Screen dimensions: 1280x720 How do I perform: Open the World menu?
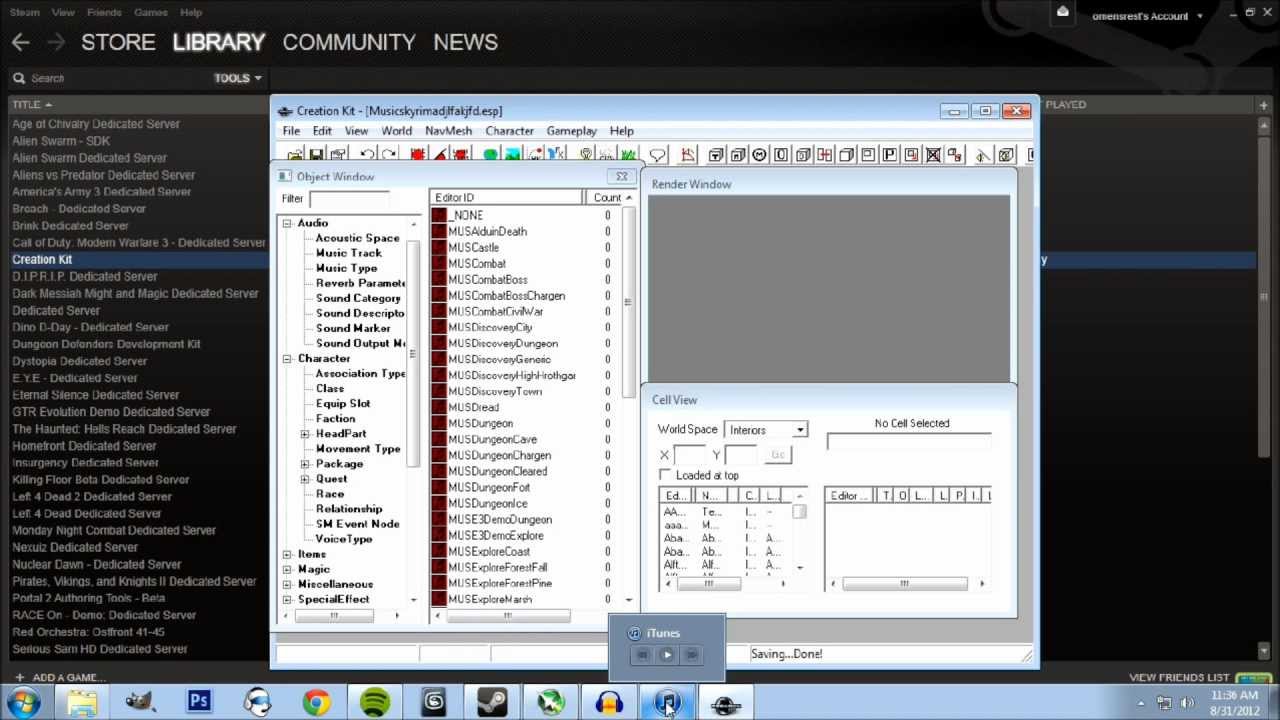(396, 131)
